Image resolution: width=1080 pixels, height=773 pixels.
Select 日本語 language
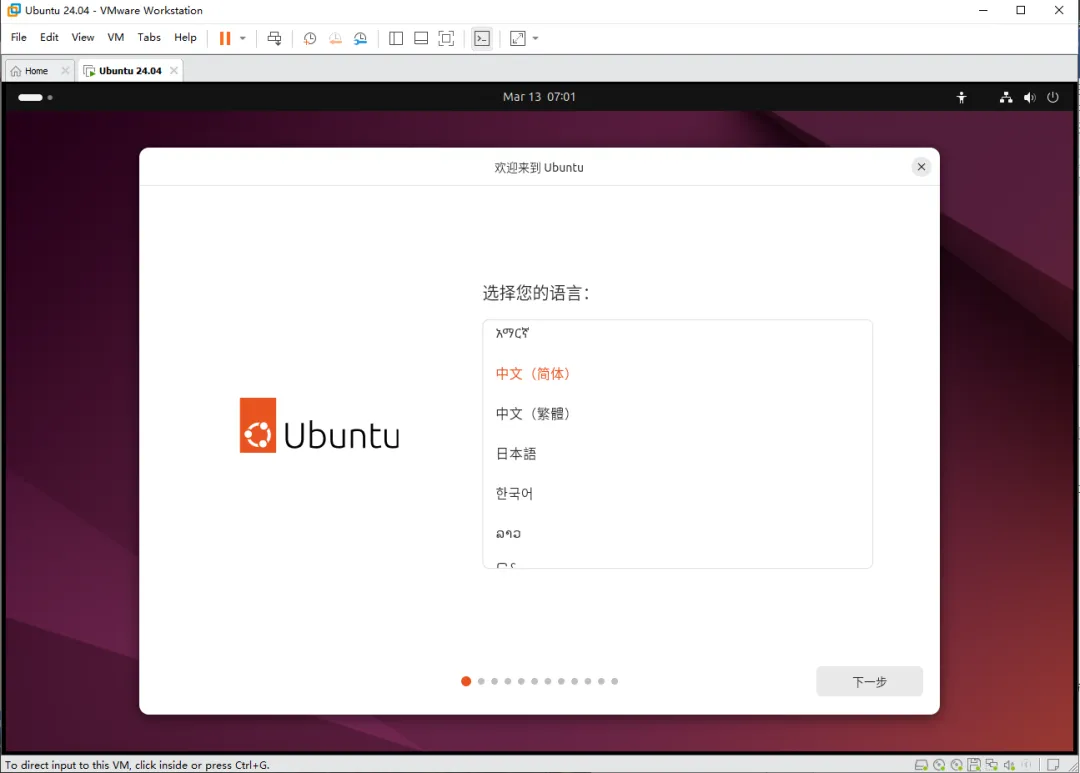click(x=678, y=453)
